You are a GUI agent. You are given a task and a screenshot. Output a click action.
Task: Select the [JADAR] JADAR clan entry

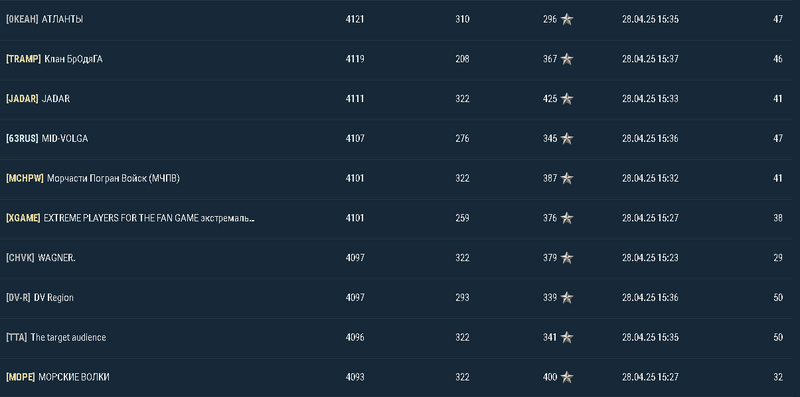38,99
